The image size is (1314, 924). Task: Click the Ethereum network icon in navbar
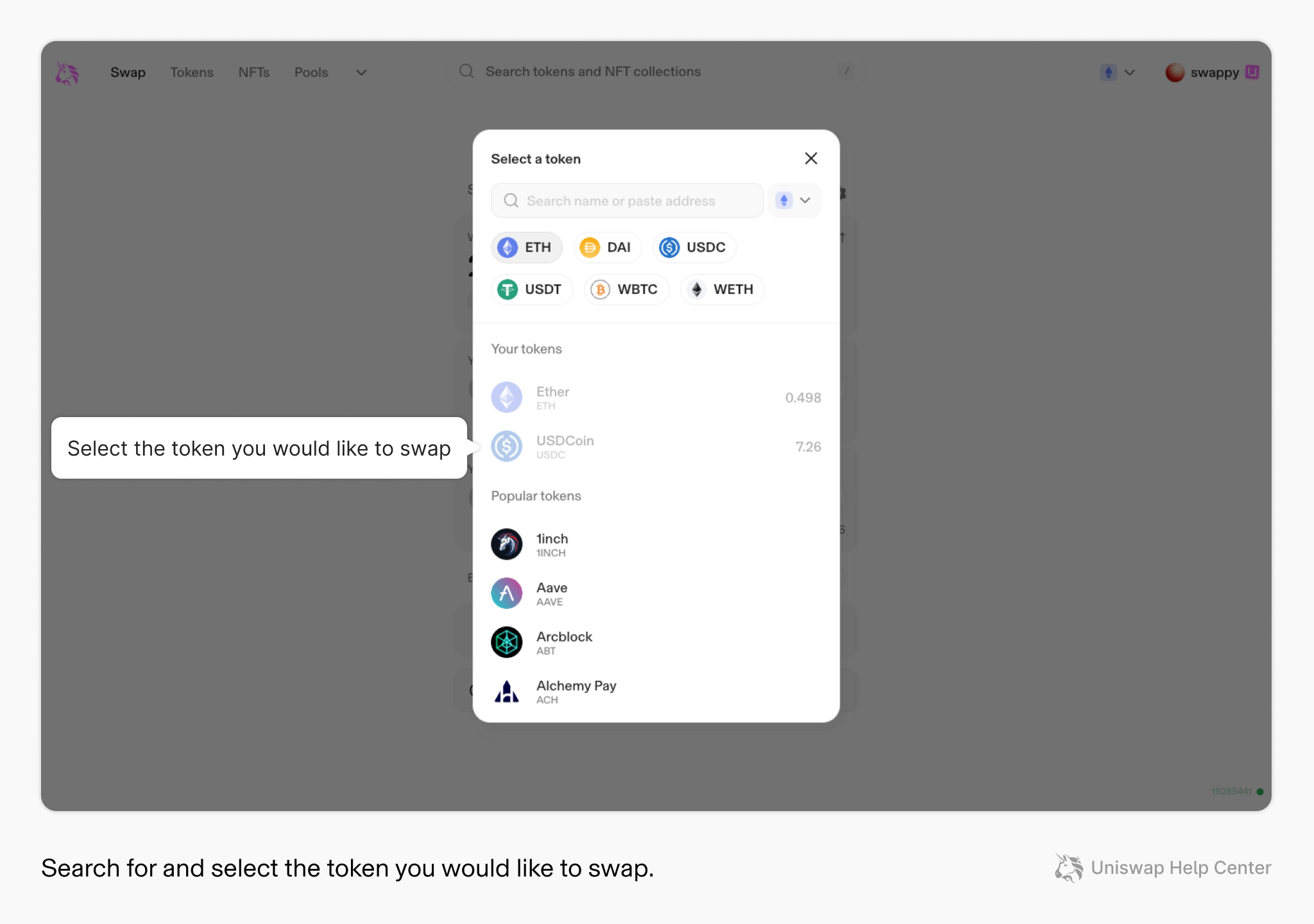tap(1108, 73)
